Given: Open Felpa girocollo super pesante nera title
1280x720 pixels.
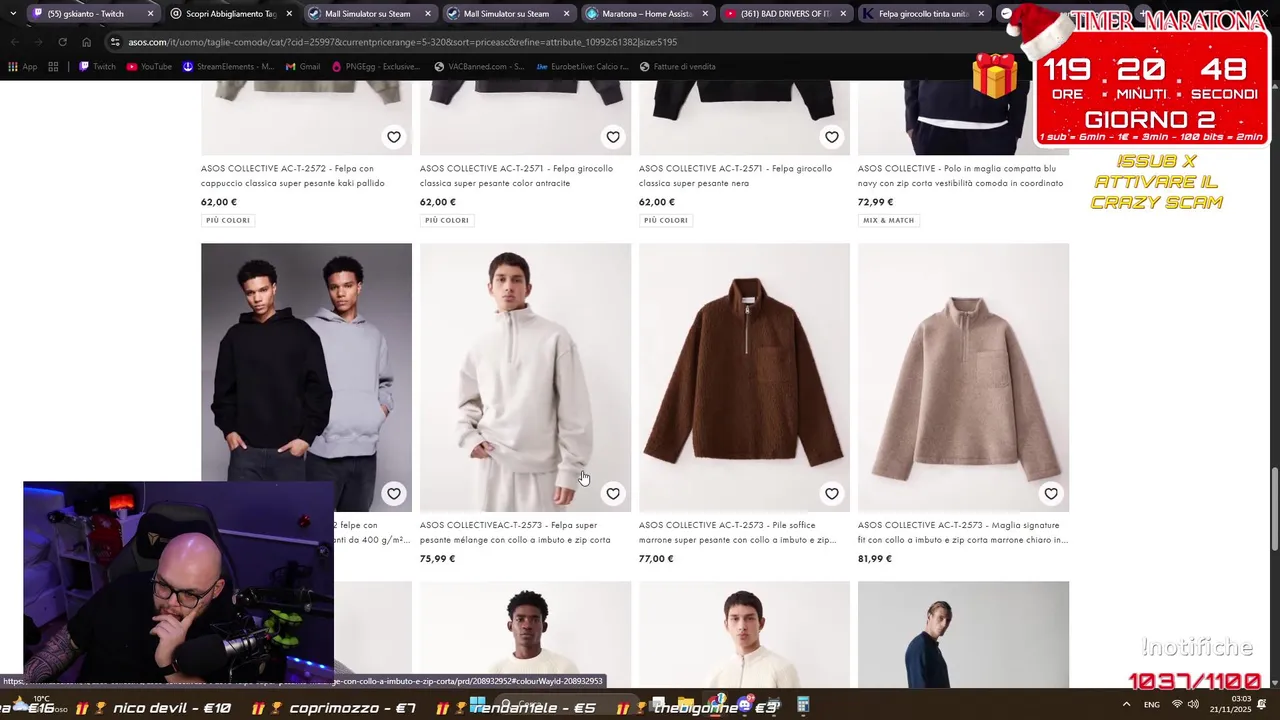Looking at the screenshot, I should (735, 176).
